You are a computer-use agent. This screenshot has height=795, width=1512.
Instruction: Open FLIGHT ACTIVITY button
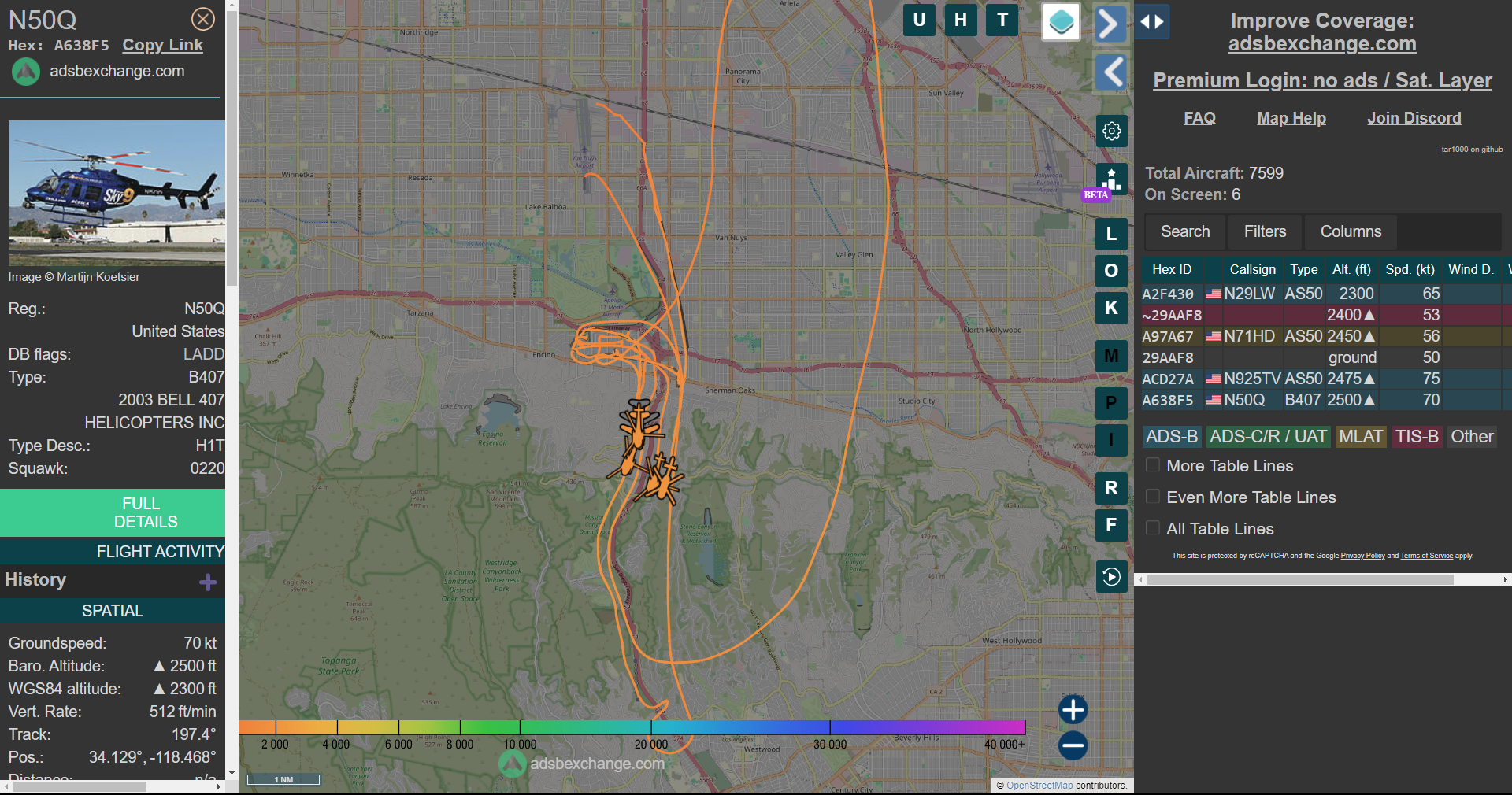113,552
